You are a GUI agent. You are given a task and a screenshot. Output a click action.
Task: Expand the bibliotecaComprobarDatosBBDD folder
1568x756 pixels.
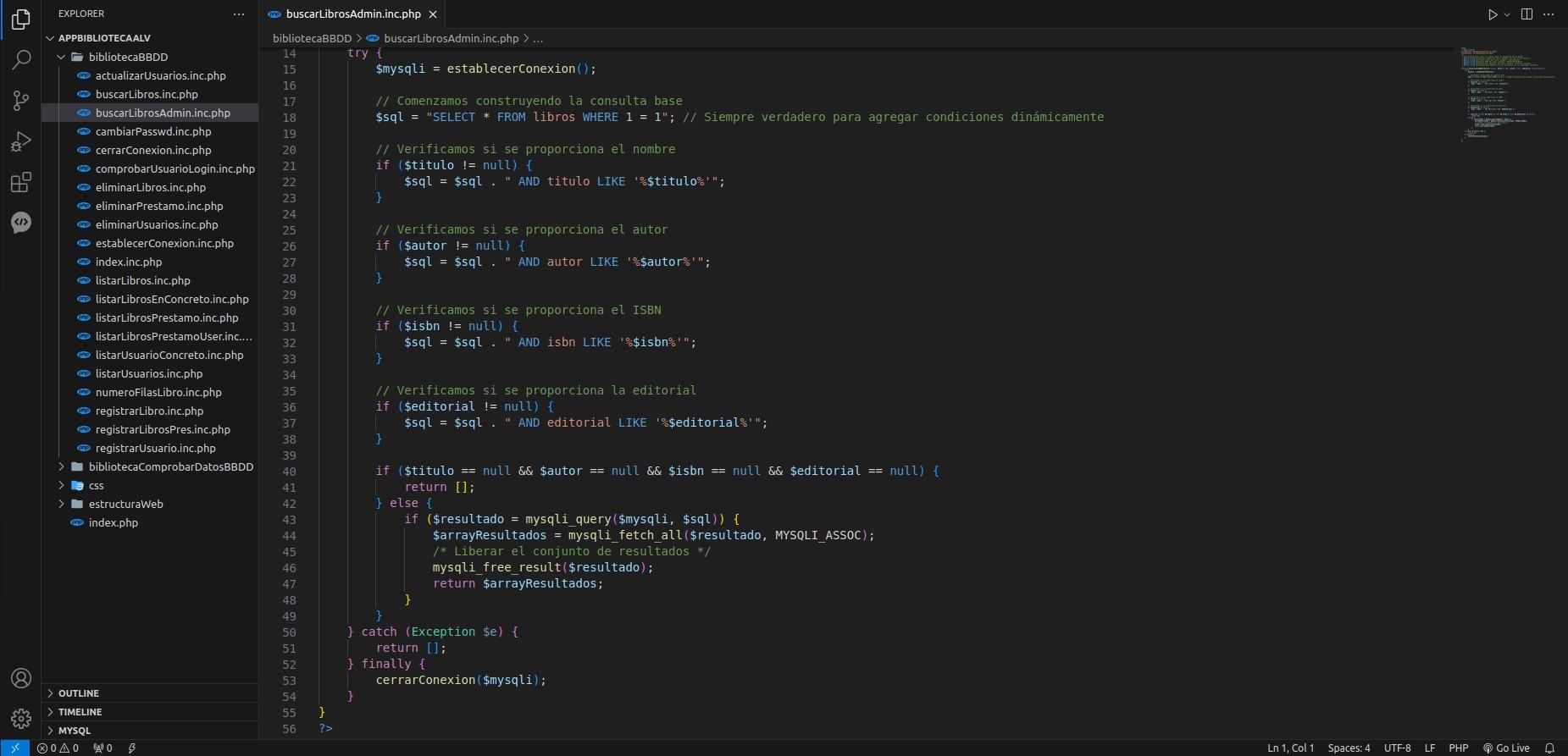point(150,466)
